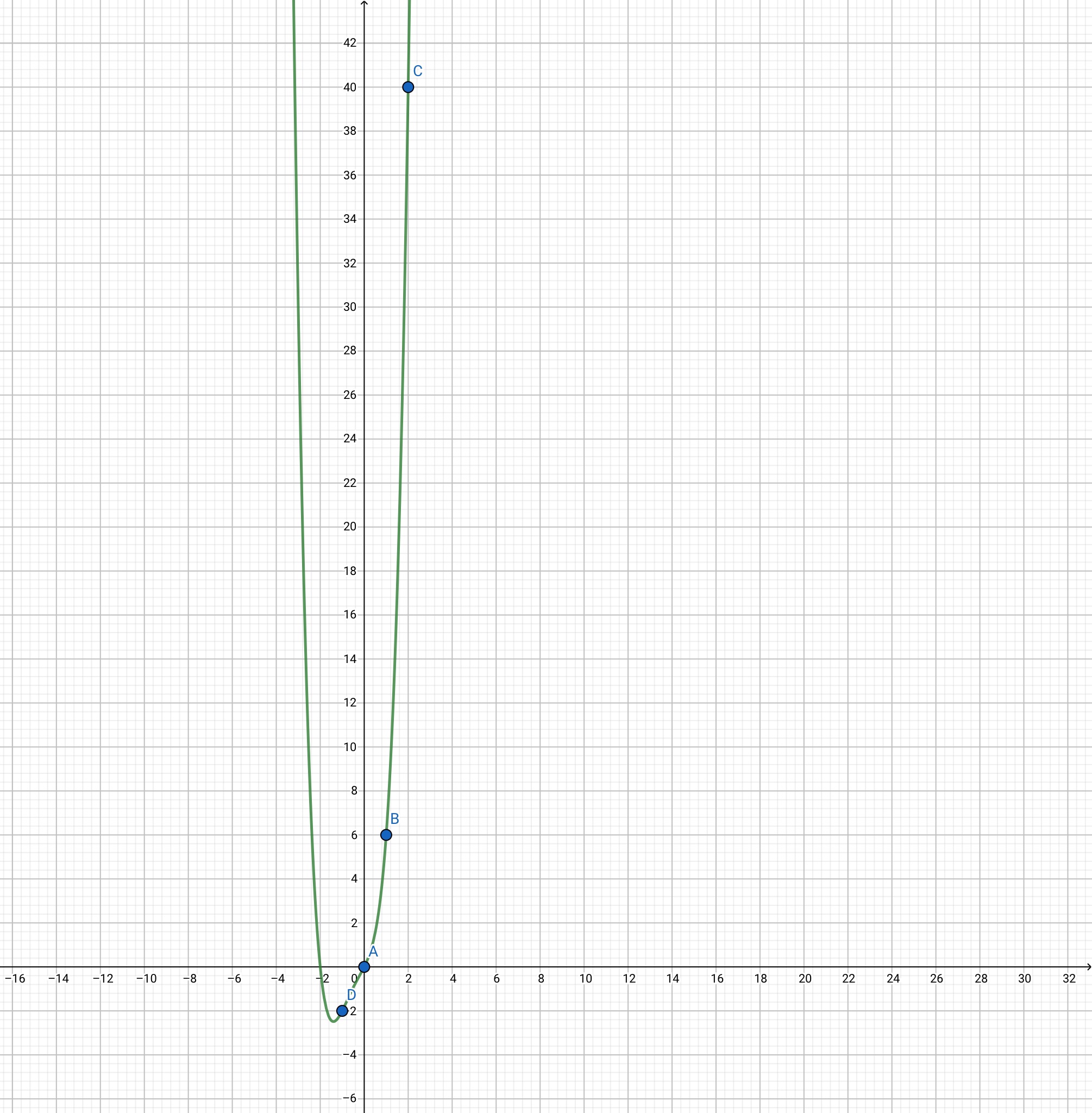
Task: Click the y-axis tick label 20
Action: (x=350, y=527)
